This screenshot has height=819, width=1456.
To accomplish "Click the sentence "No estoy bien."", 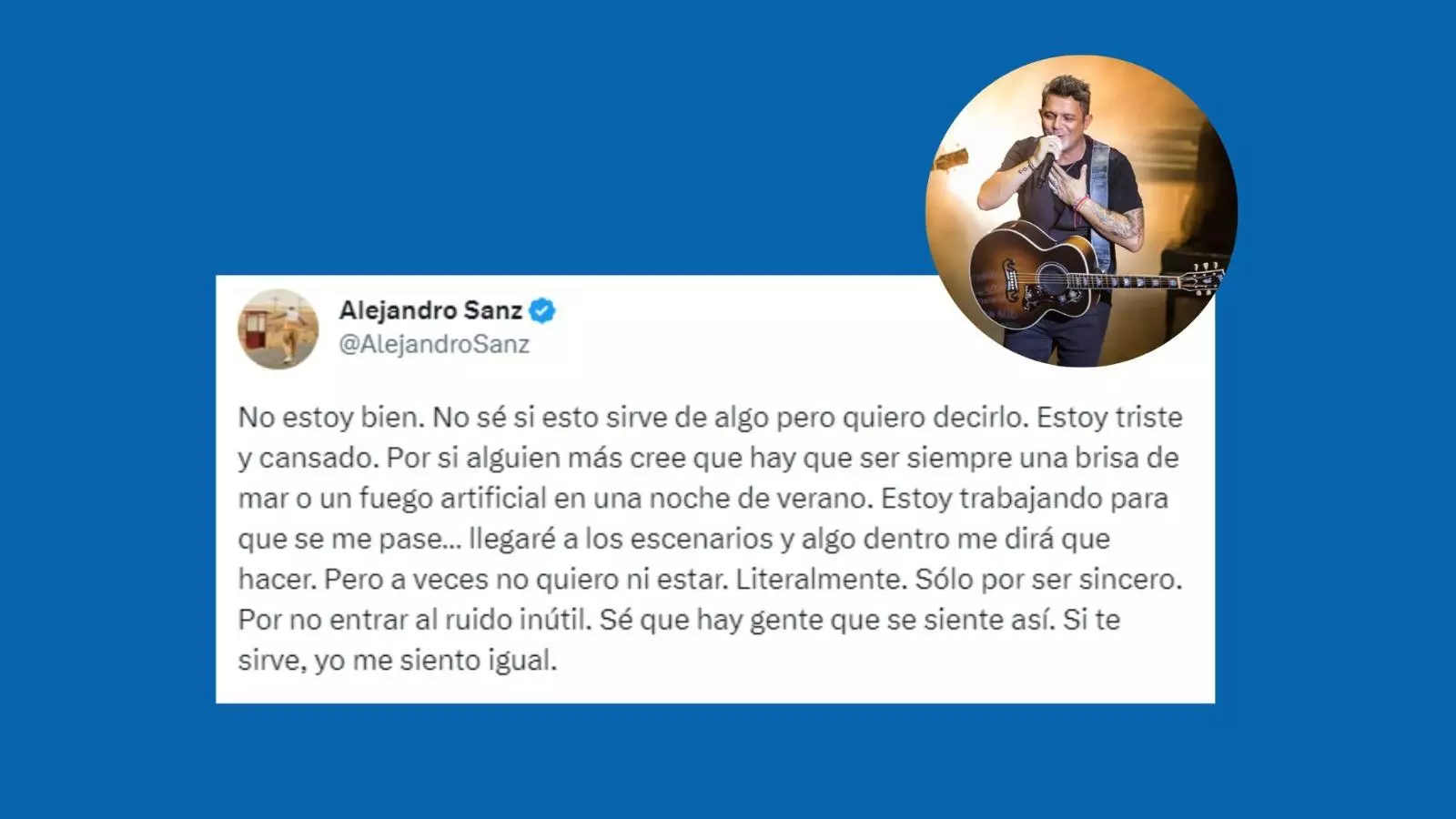I will pyautogui.click(x=331, y=418).
